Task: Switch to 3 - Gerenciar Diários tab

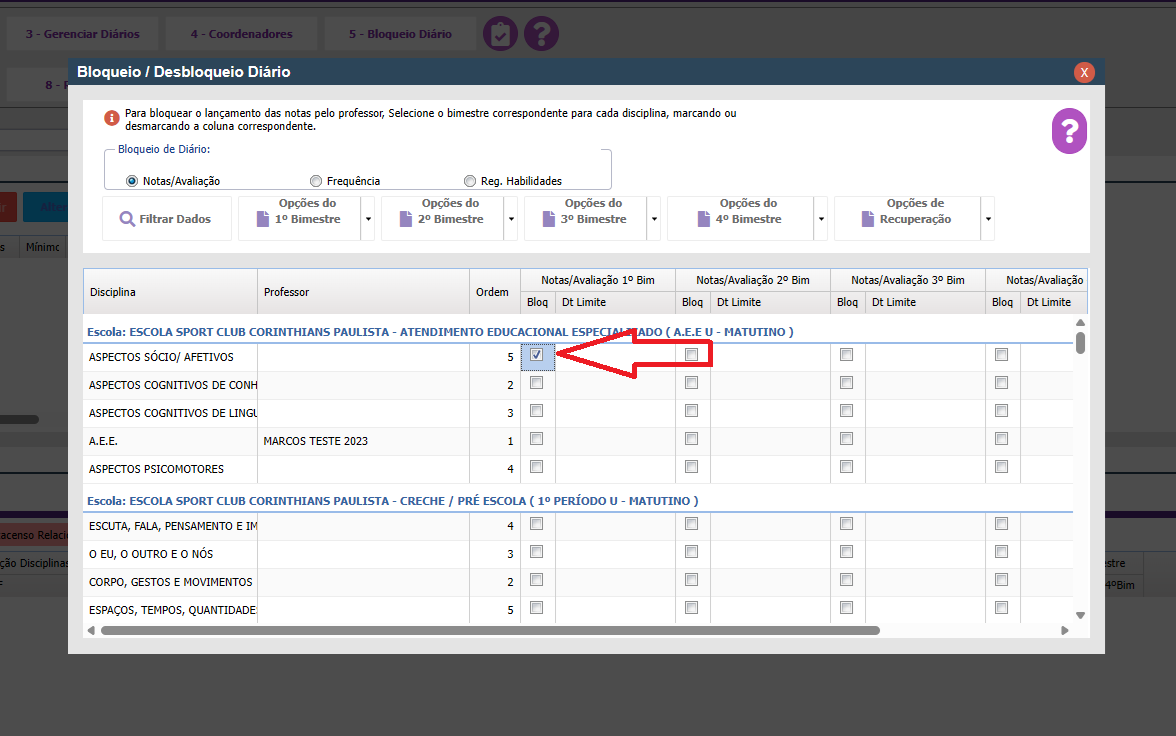Action: click(82, 34)
